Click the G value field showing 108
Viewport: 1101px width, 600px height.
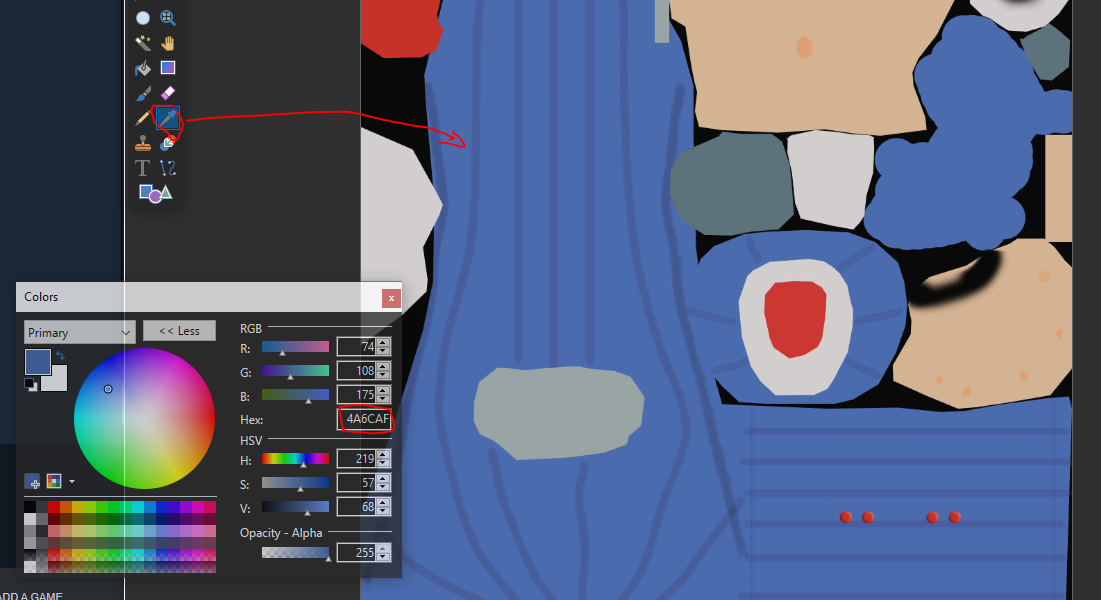(x=357, y=370)
